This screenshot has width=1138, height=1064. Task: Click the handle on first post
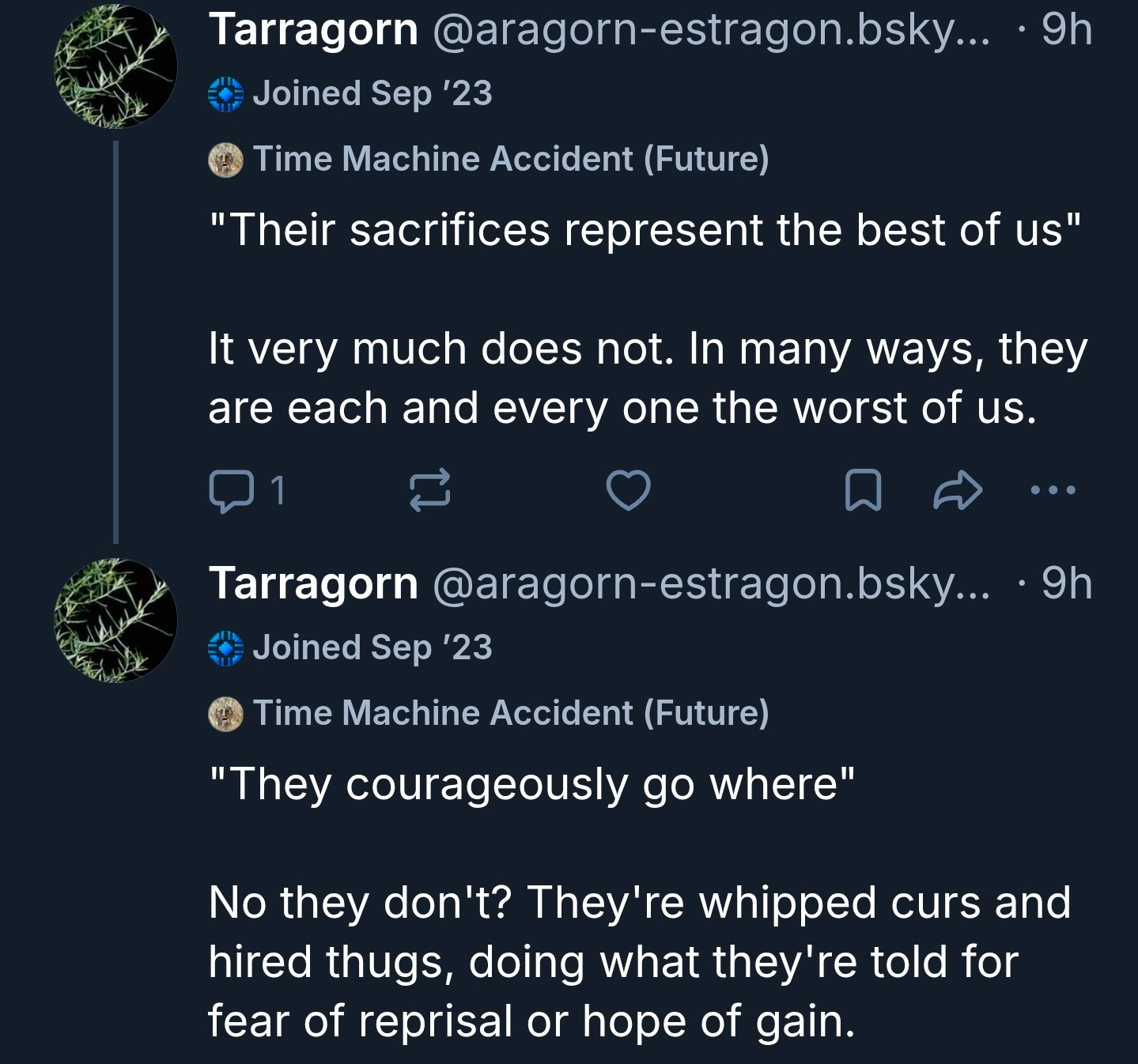tap(711, 30)
